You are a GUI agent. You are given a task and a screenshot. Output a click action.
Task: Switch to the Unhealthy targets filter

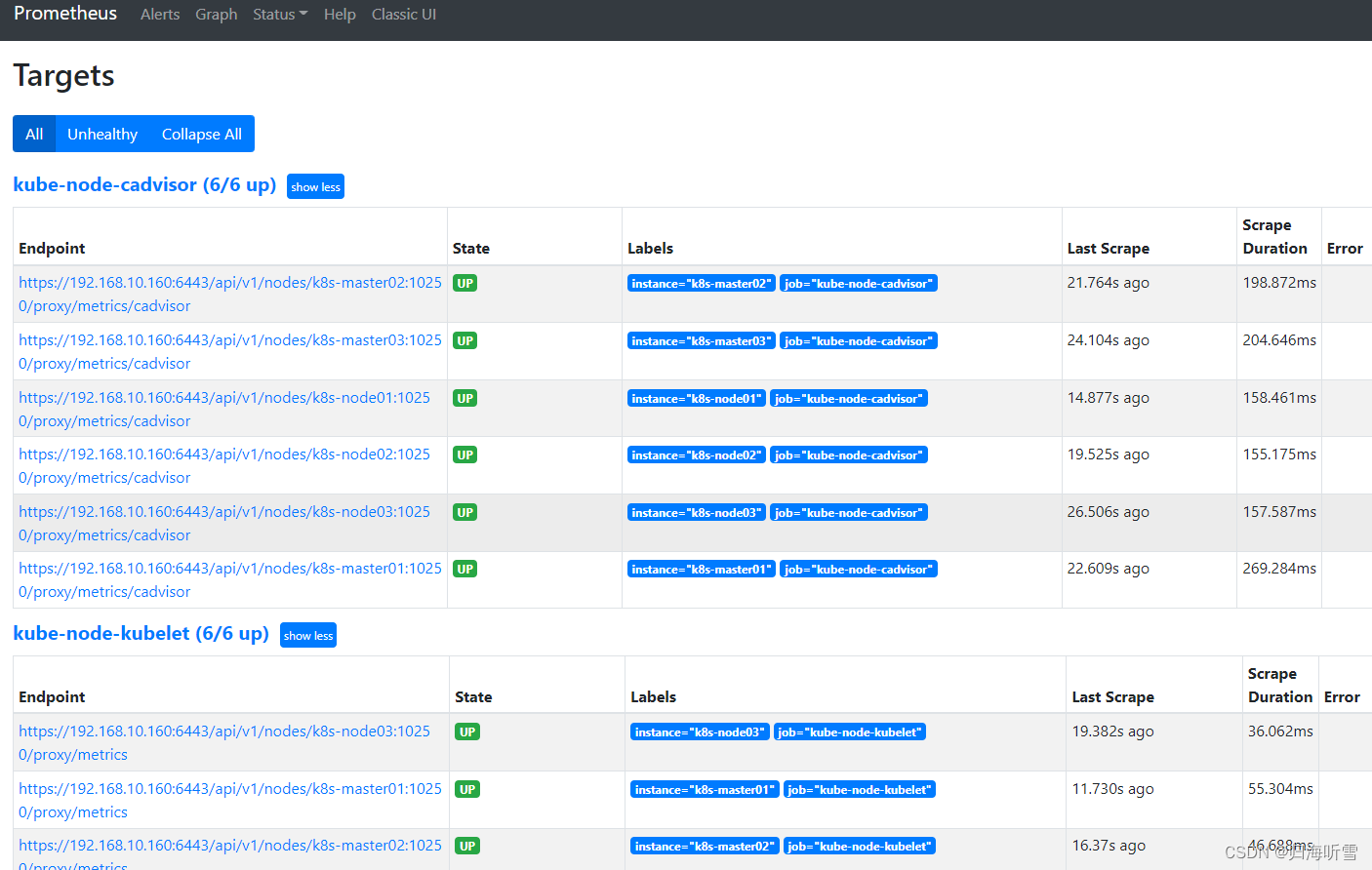tap(101, 134)
